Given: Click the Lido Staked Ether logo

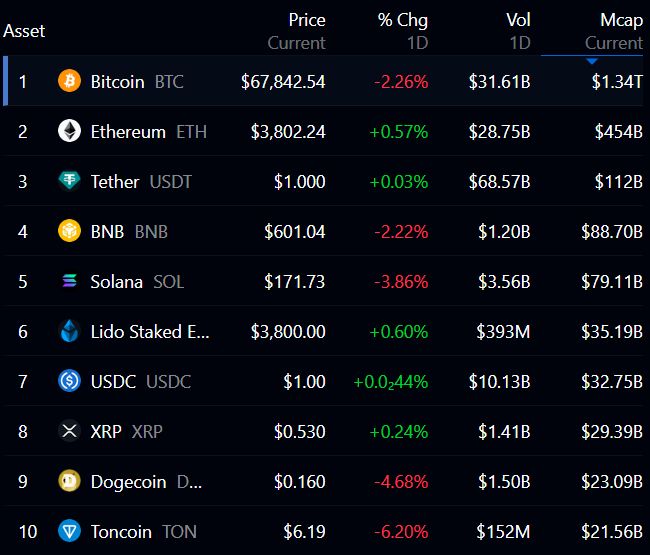Looking at the screenshot, I should pyautogui.click(x=69, y=331).
